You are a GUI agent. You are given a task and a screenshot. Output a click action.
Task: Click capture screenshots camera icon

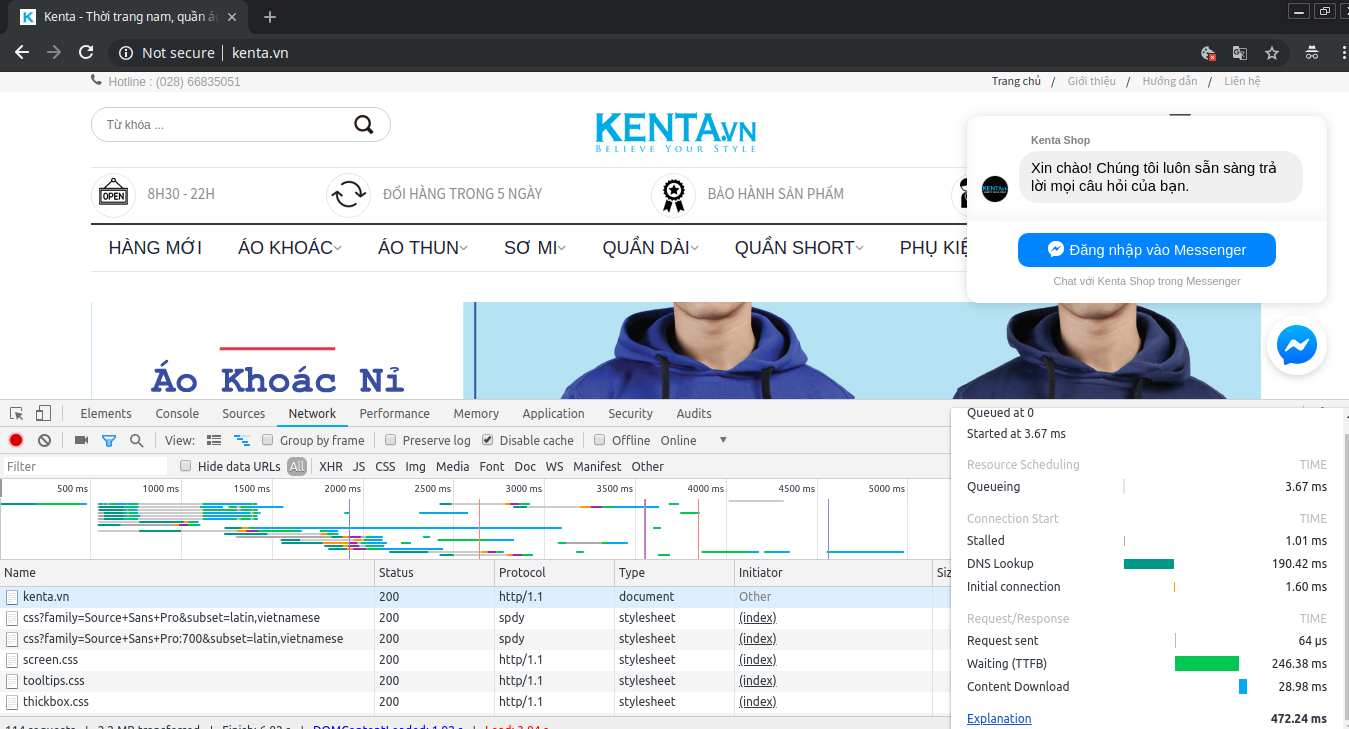point(81,440)
